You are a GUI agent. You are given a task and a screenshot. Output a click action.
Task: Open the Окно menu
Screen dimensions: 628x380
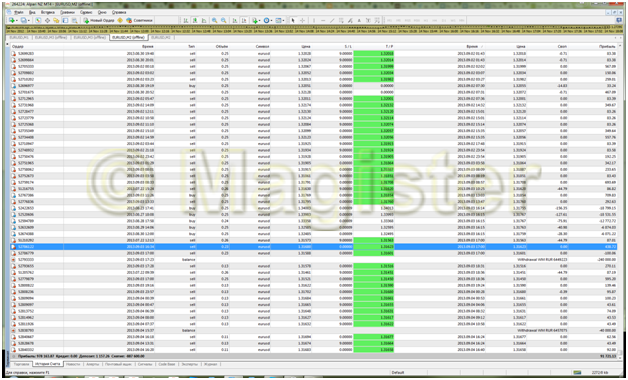[x=103, y=12]
